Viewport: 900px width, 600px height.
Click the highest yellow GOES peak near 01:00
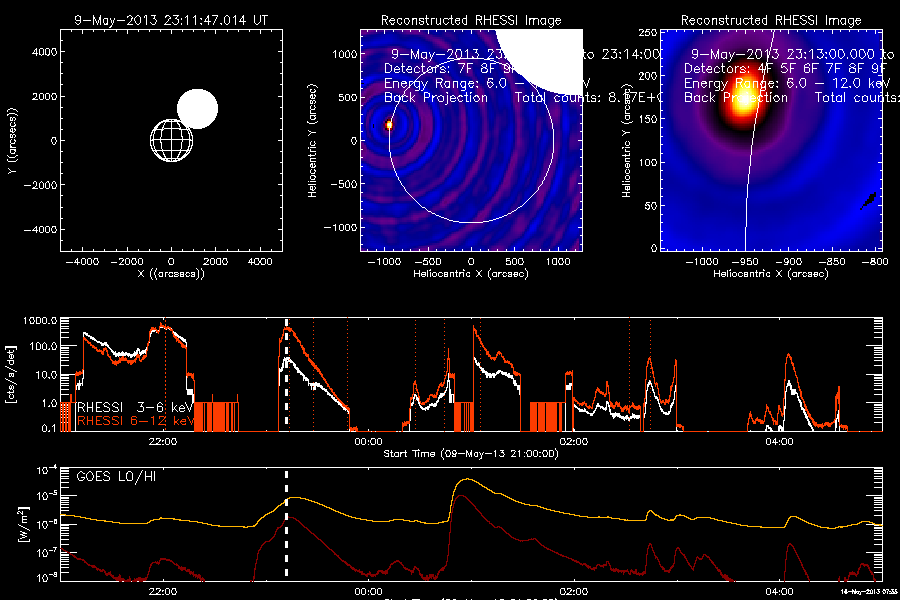point(469,479)
